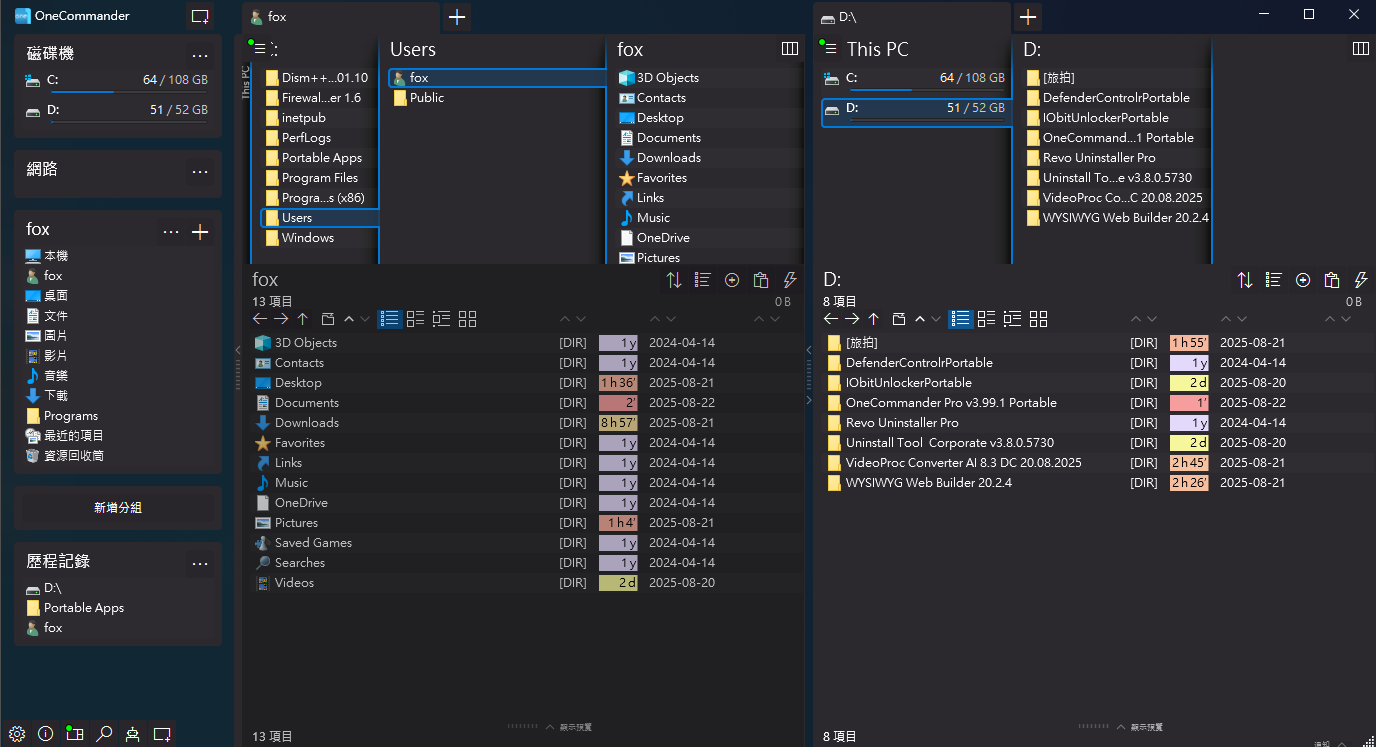The image size is (1376, 747).
Task: Click C: drive usage bar in 磁碟機 panel
Action: point(128,92)
